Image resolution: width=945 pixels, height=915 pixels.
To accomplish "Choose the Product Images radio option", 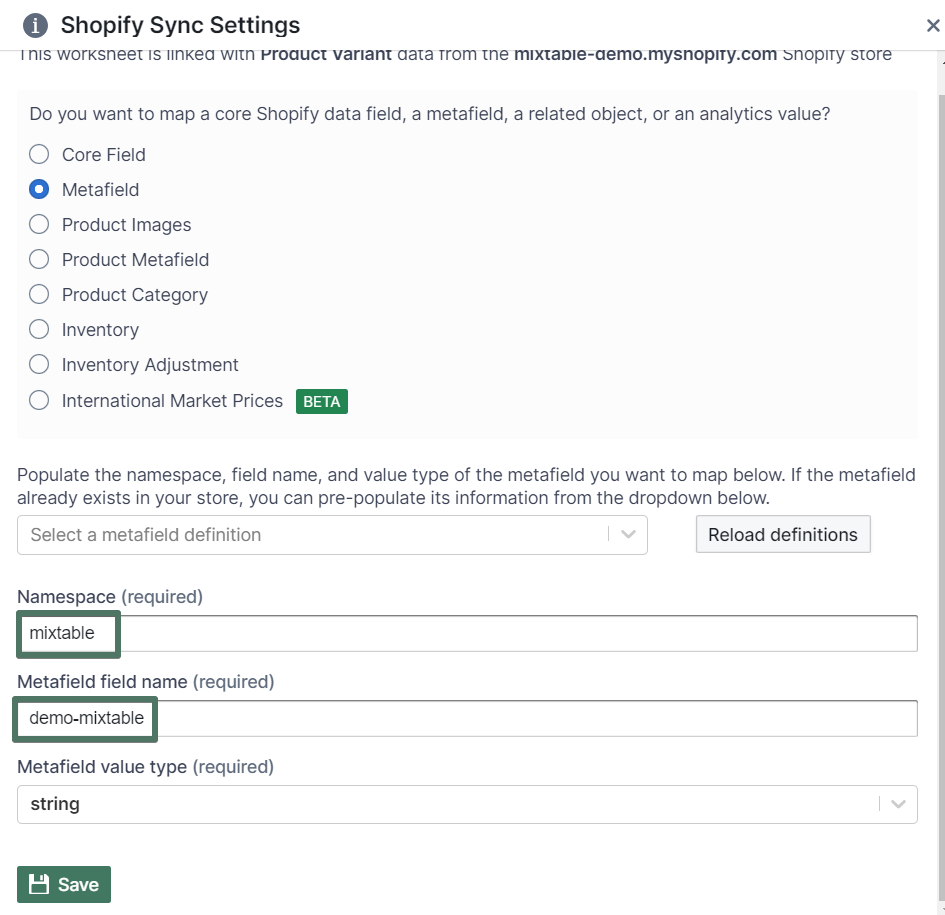I will pyautogui.click(x=39, y=225).
